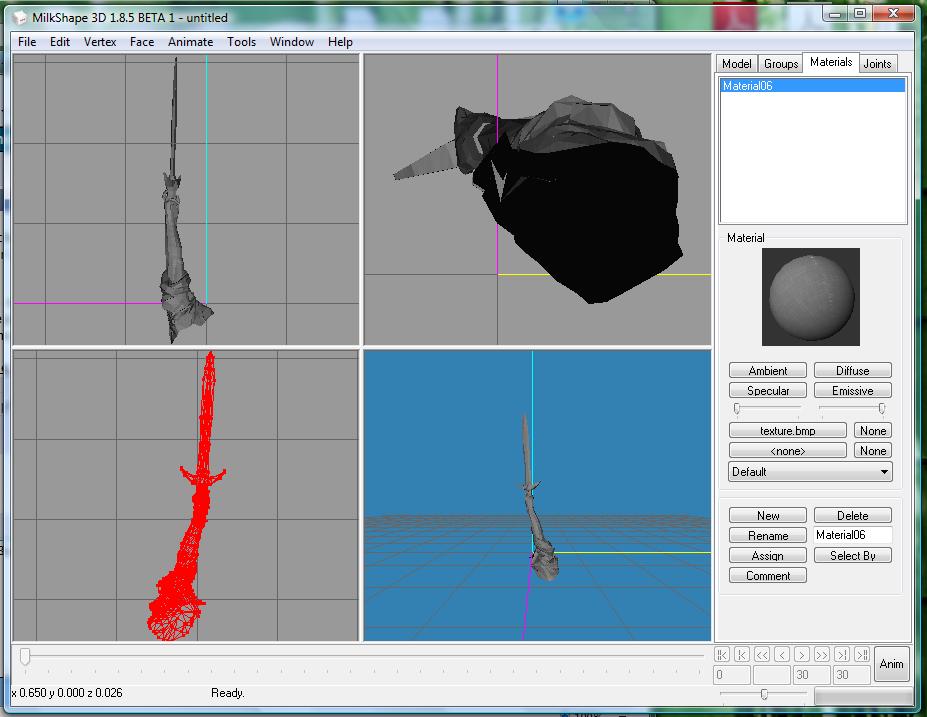Screen dimensions: 927x717
Task: Click the Assign material button
Action: pyautogui.click(x=767, y=556)
